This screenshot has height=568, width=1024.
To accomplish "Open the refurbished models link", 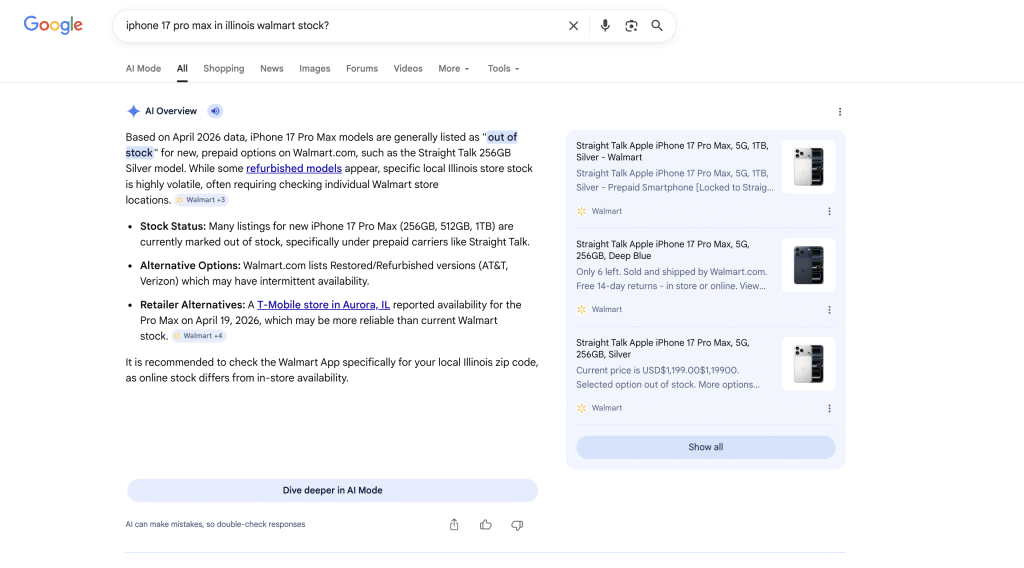I will pos(294,169).
